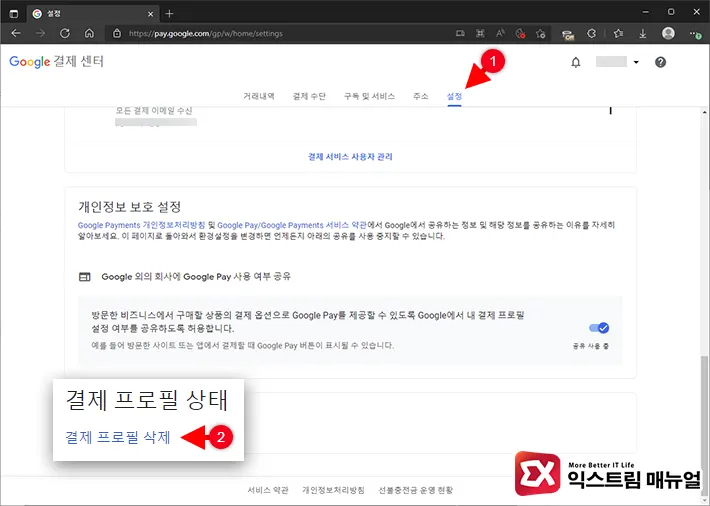The height and width of the screenshot is (506, 710).
Task: Open the footer 서비스 약관 link
Action: point(268,490)
